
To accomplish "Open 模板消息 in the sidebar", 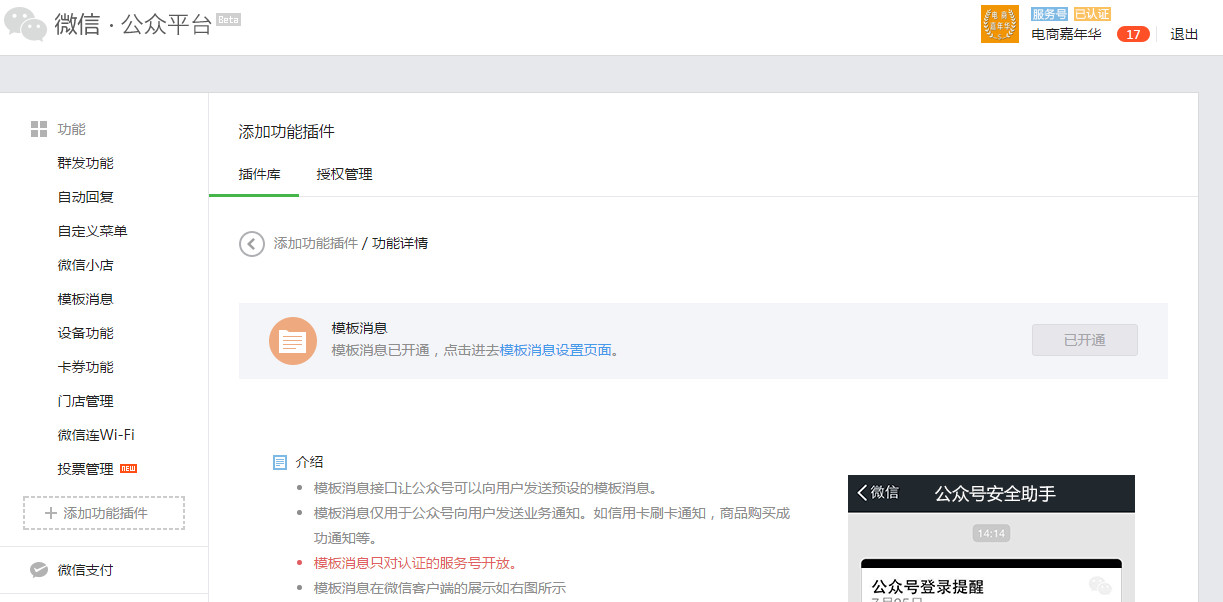I will [86, 299].
